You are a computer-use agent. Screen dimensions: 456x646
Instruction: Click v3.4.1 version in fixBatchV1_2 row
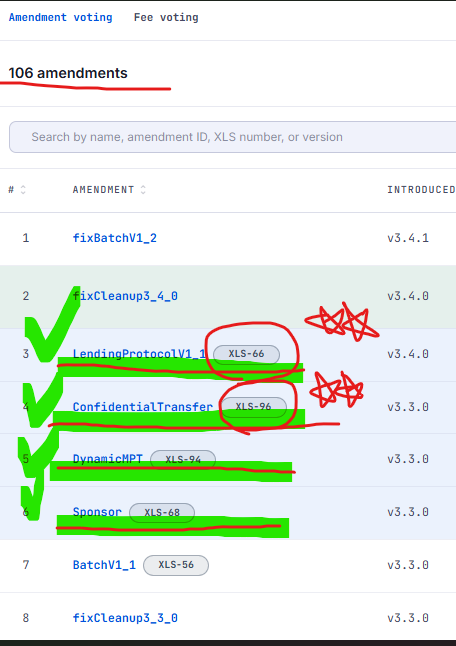pos(408,238)
